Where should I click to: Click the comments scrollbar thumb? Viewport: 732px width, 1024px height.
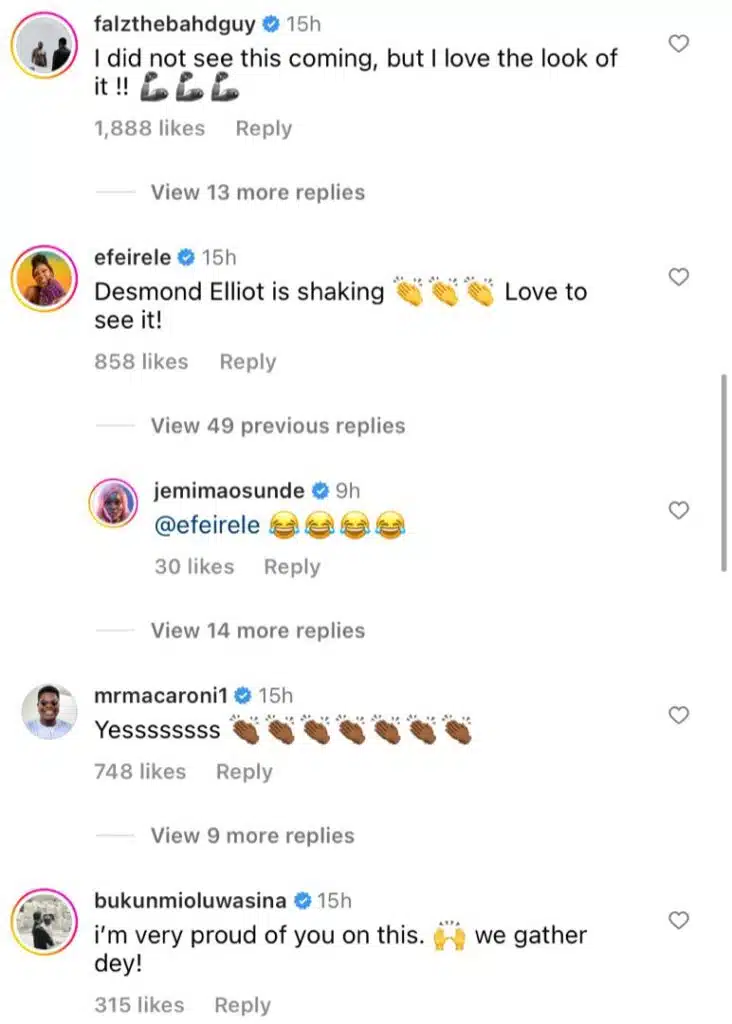point(724,472)
